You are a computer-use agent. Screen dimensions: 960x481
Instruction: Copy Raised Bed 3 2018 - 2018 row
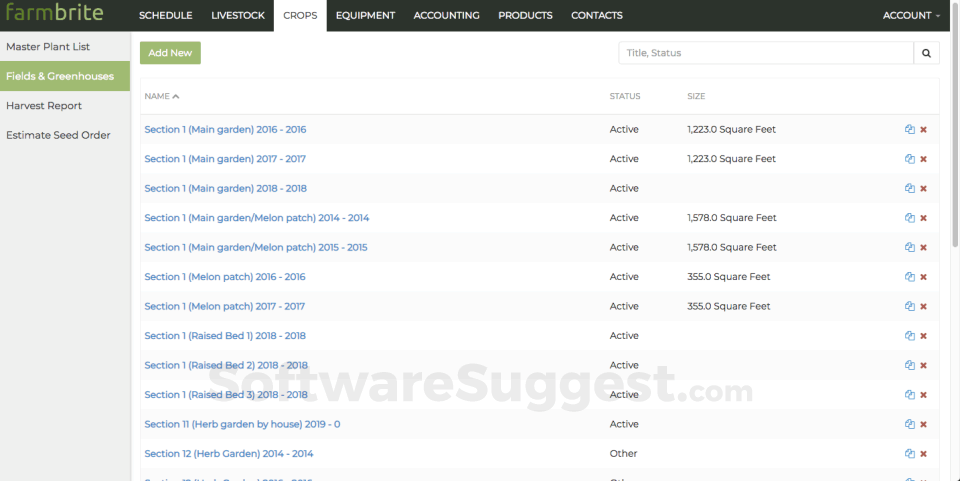909,395
